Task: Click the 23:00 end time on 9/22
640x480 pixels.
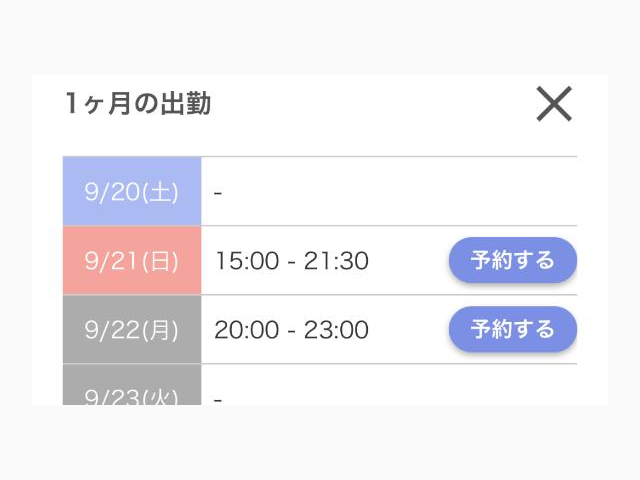Action: click(336, 329)
